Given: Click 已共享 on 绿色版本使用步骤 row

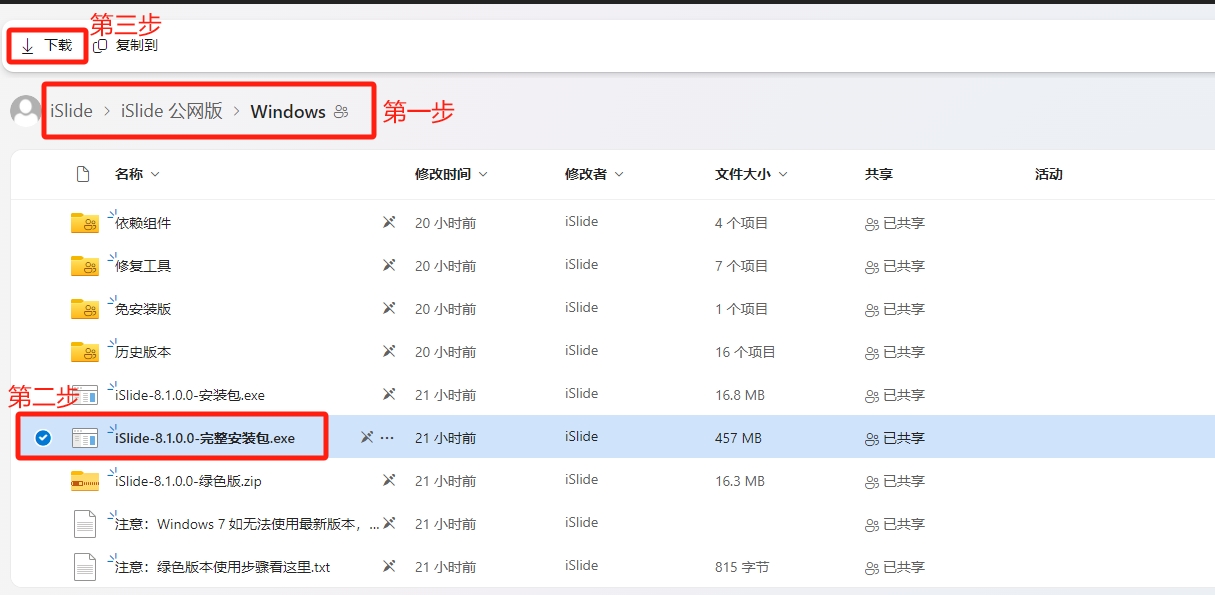Looking at the screenshot, I should [895, 567].
